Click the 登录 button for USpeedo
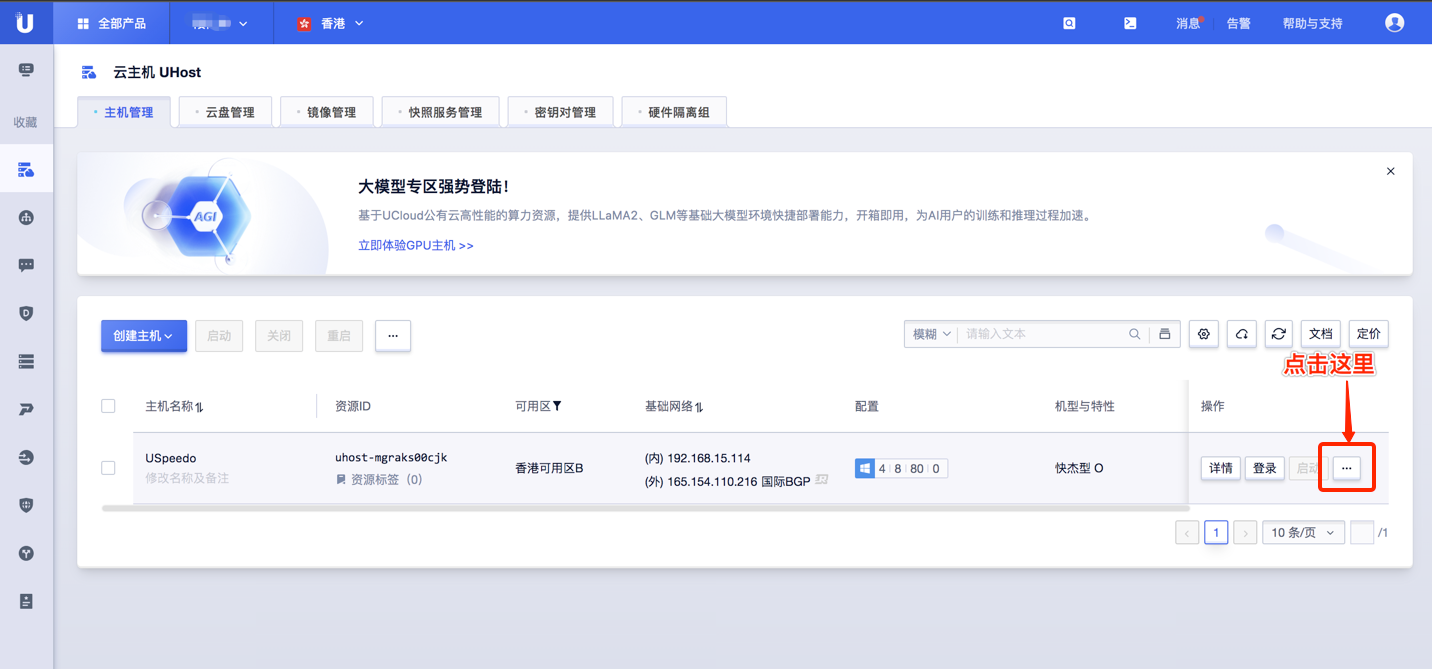The width and height of the screenshot is (1432, 669). (1265, 468)
